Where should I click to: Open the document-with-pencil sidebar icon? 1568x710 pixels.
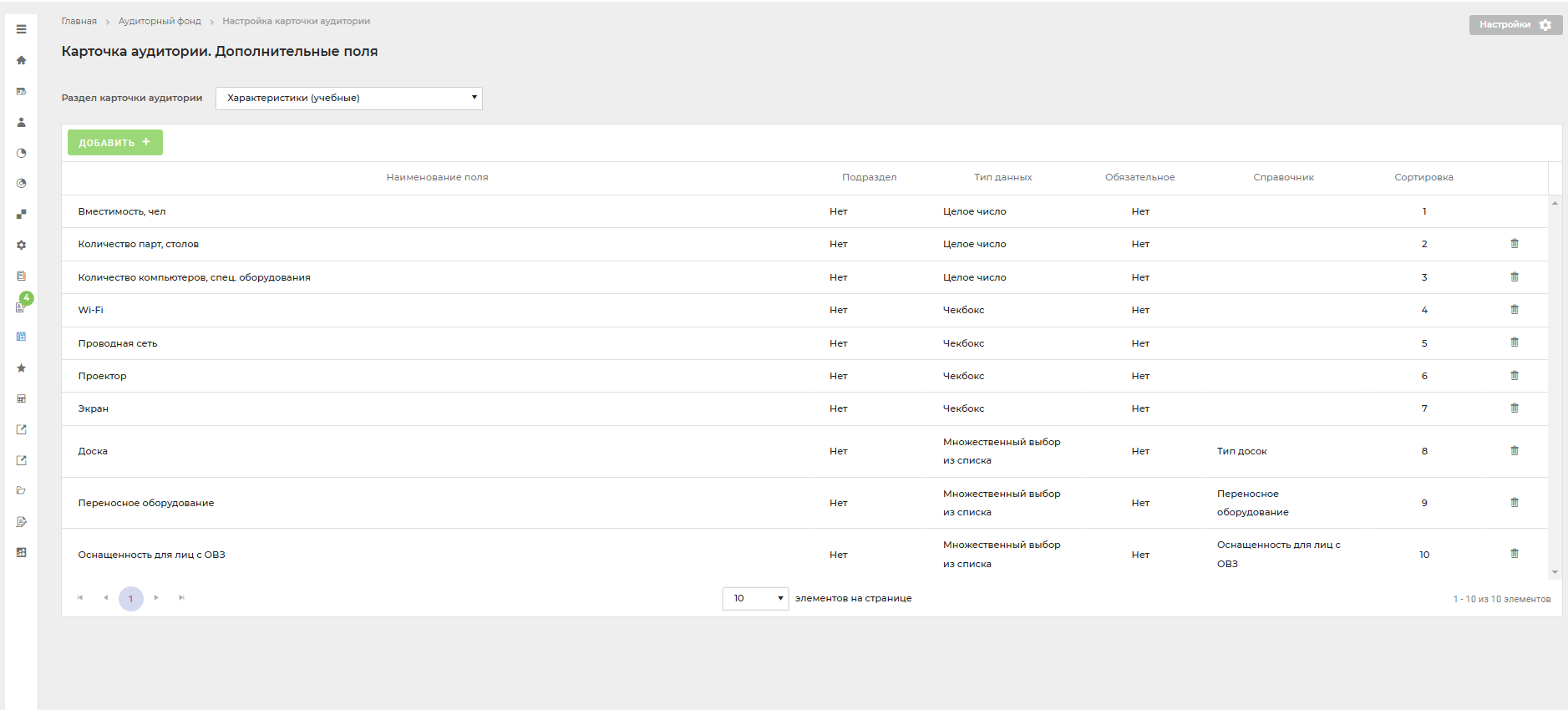[x=21, y=521]
